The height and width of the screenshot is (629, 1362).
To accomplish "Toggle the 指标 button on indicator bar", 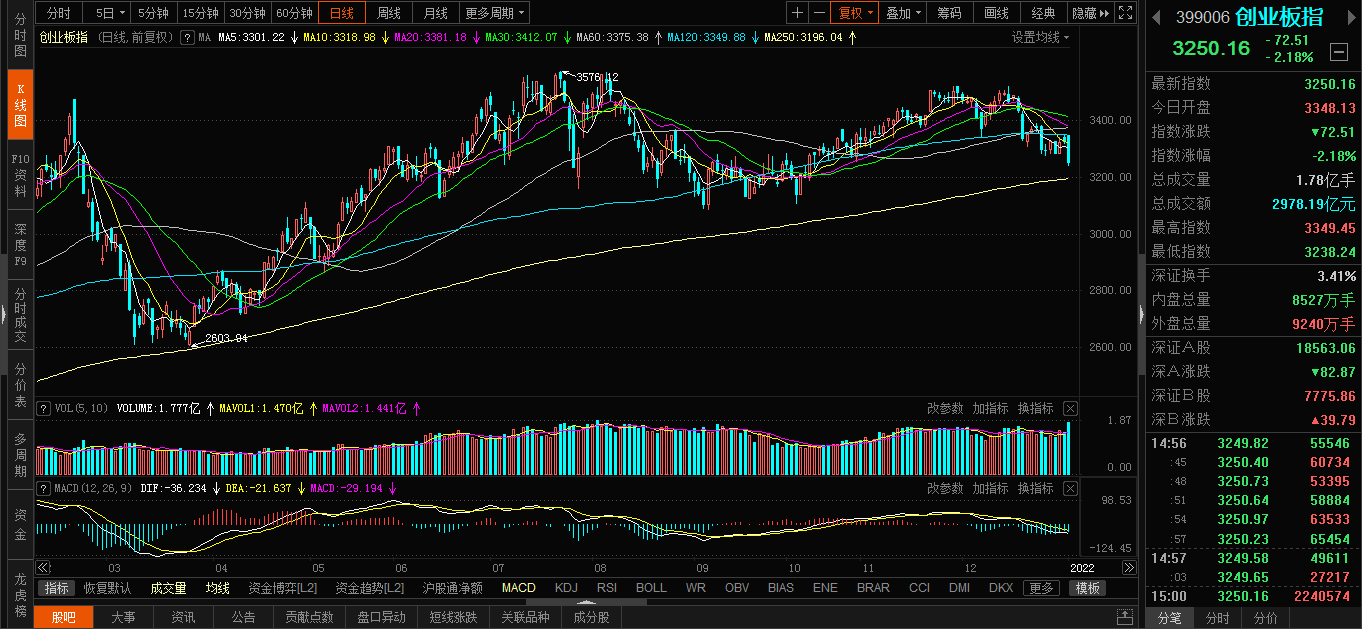I will coord(57,588).
